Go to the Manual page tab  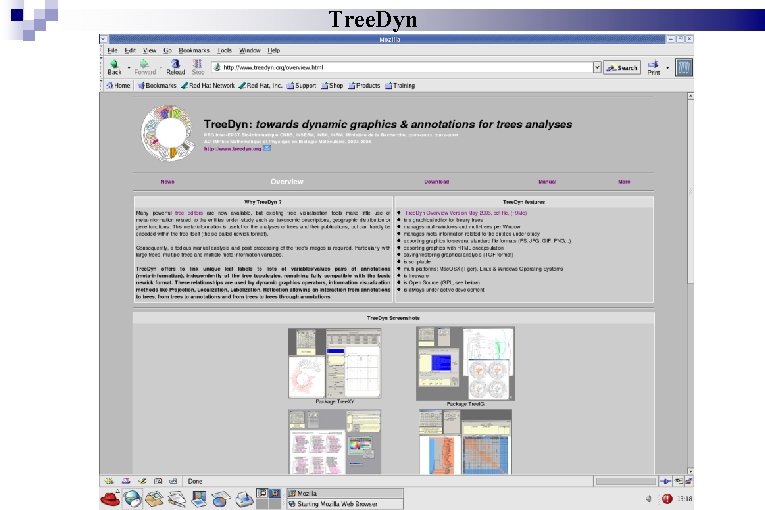[x=547, y=182]
